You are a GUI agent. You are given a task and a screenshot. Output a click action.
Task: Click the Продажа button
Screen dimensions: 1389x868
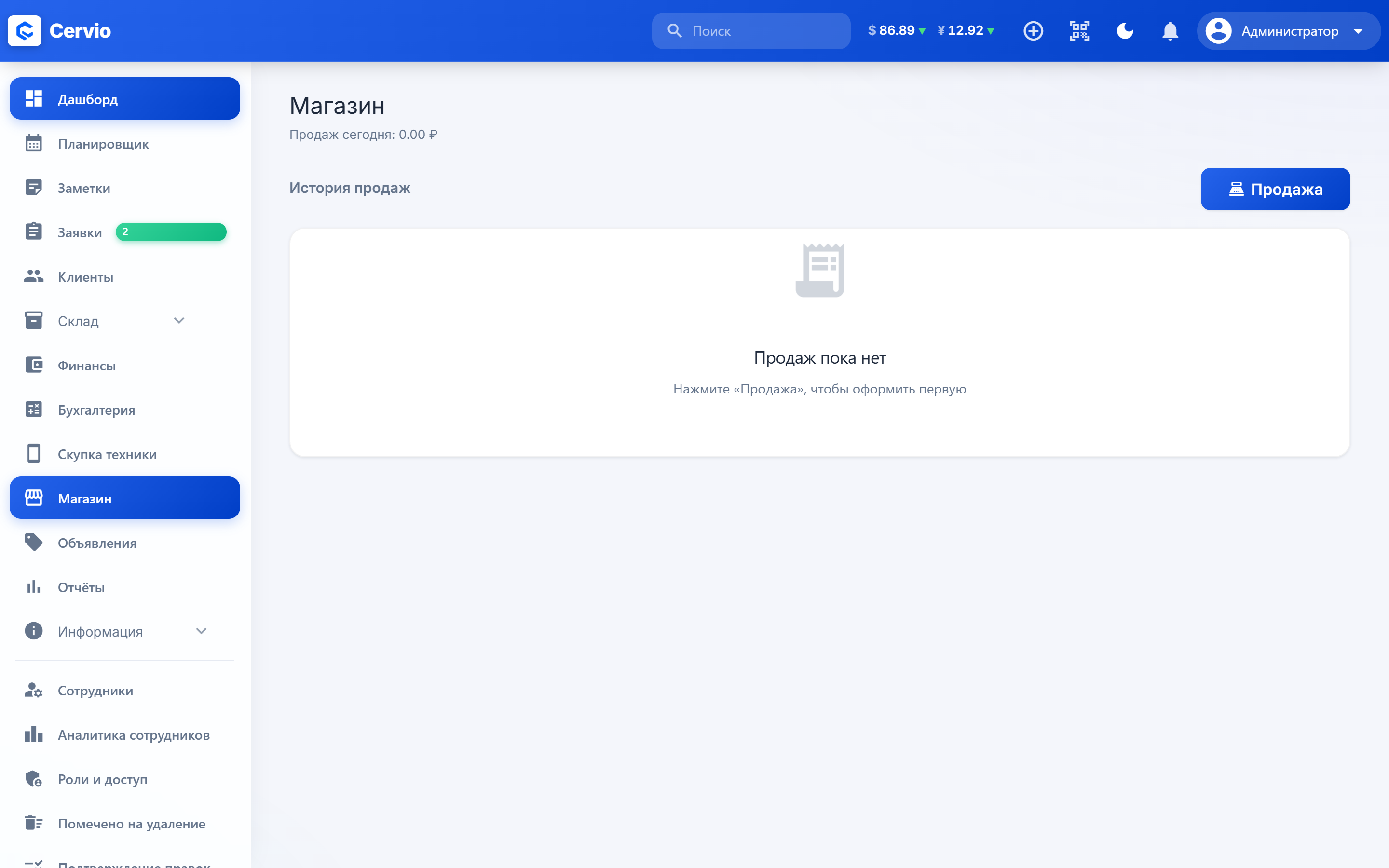coord(1275,189)
